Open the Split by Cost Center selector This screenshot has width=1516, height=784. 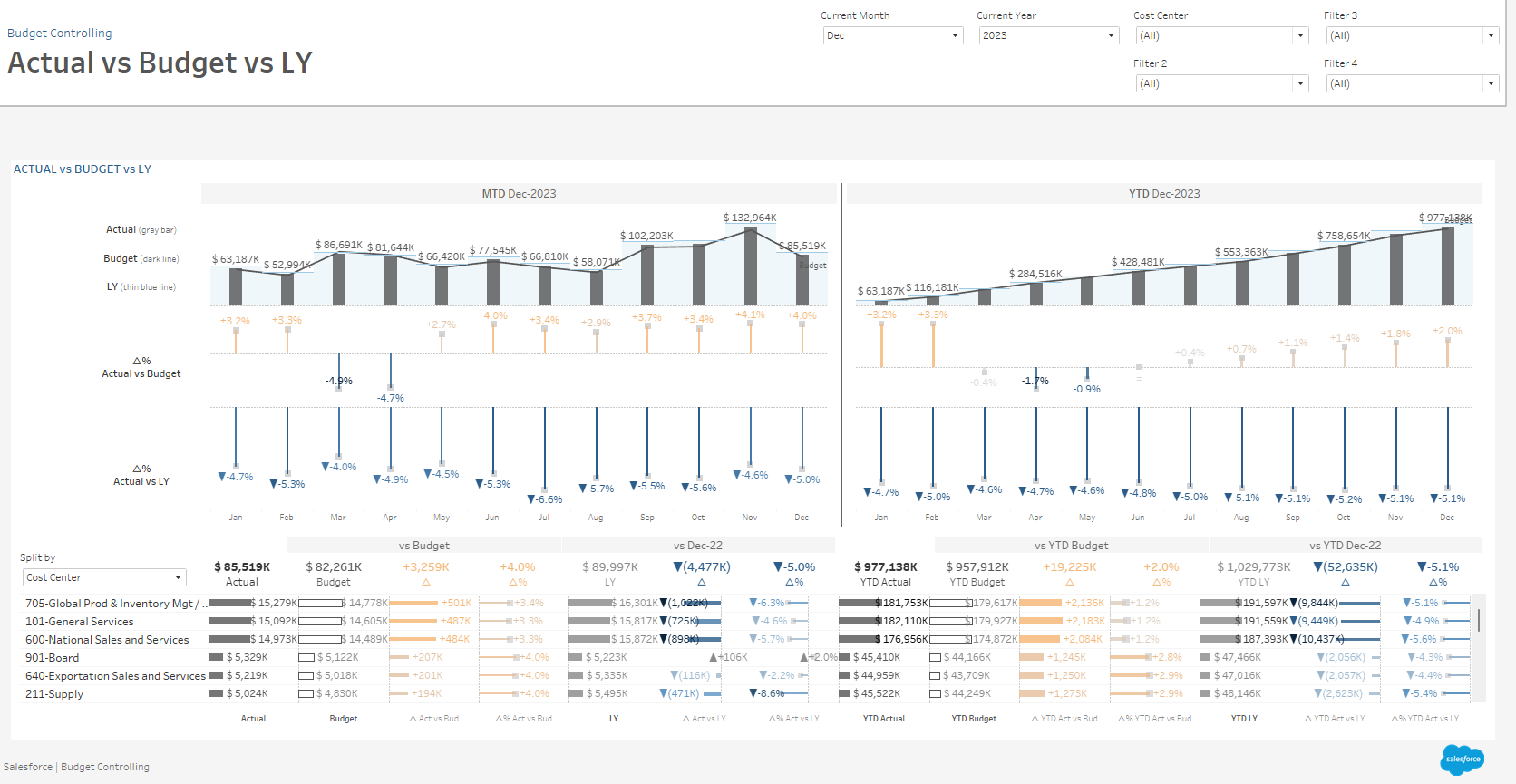click(x=104, y=577)
